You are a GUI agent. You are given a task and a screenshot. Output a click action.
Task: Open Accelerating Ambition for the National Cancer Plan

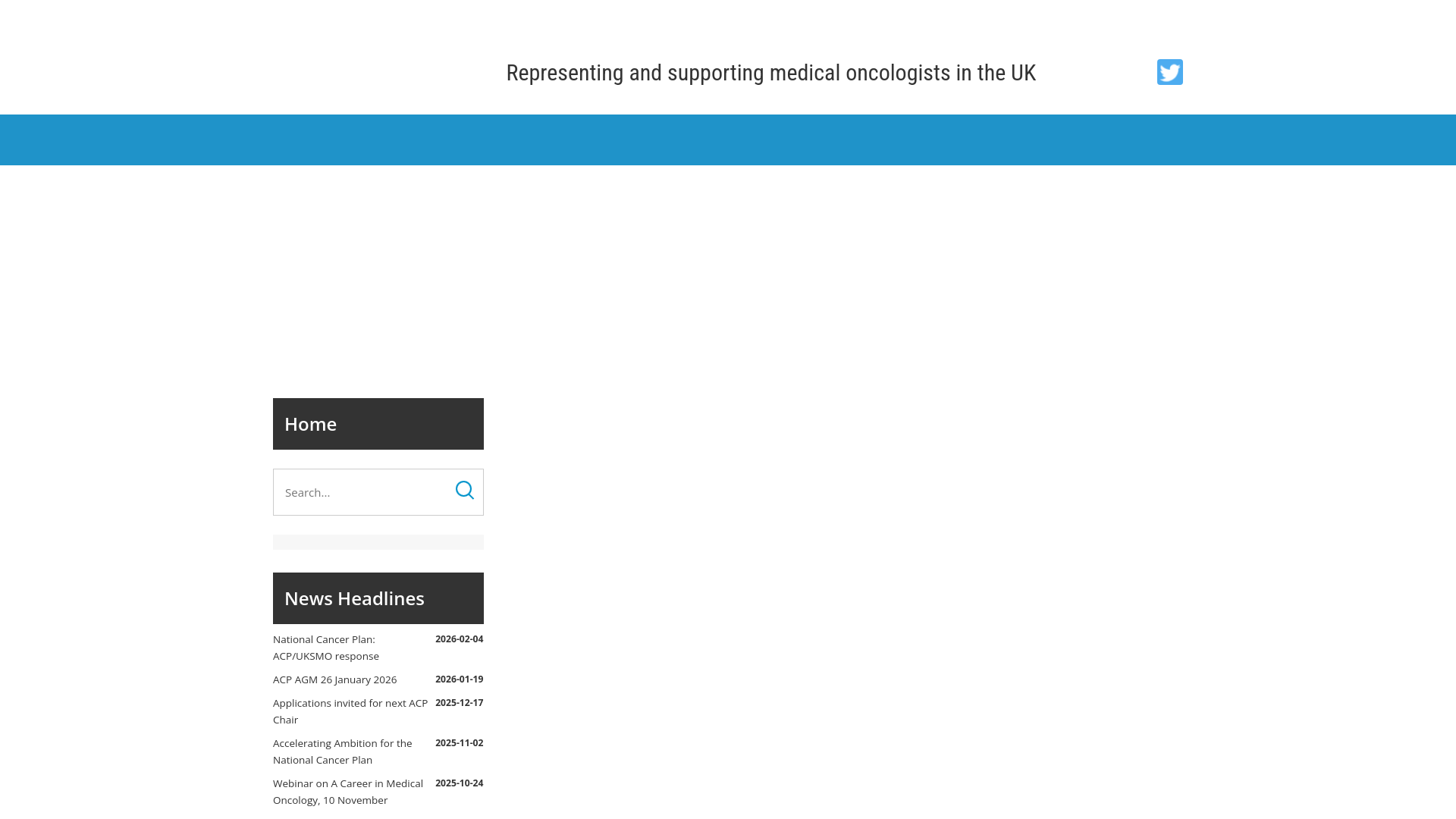[x=343, y=752]
